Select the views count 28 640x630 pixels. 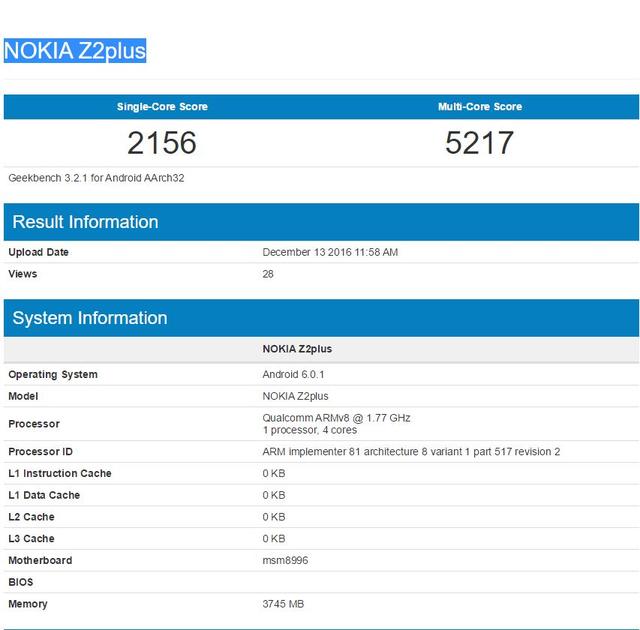click(x=268, y=274)
